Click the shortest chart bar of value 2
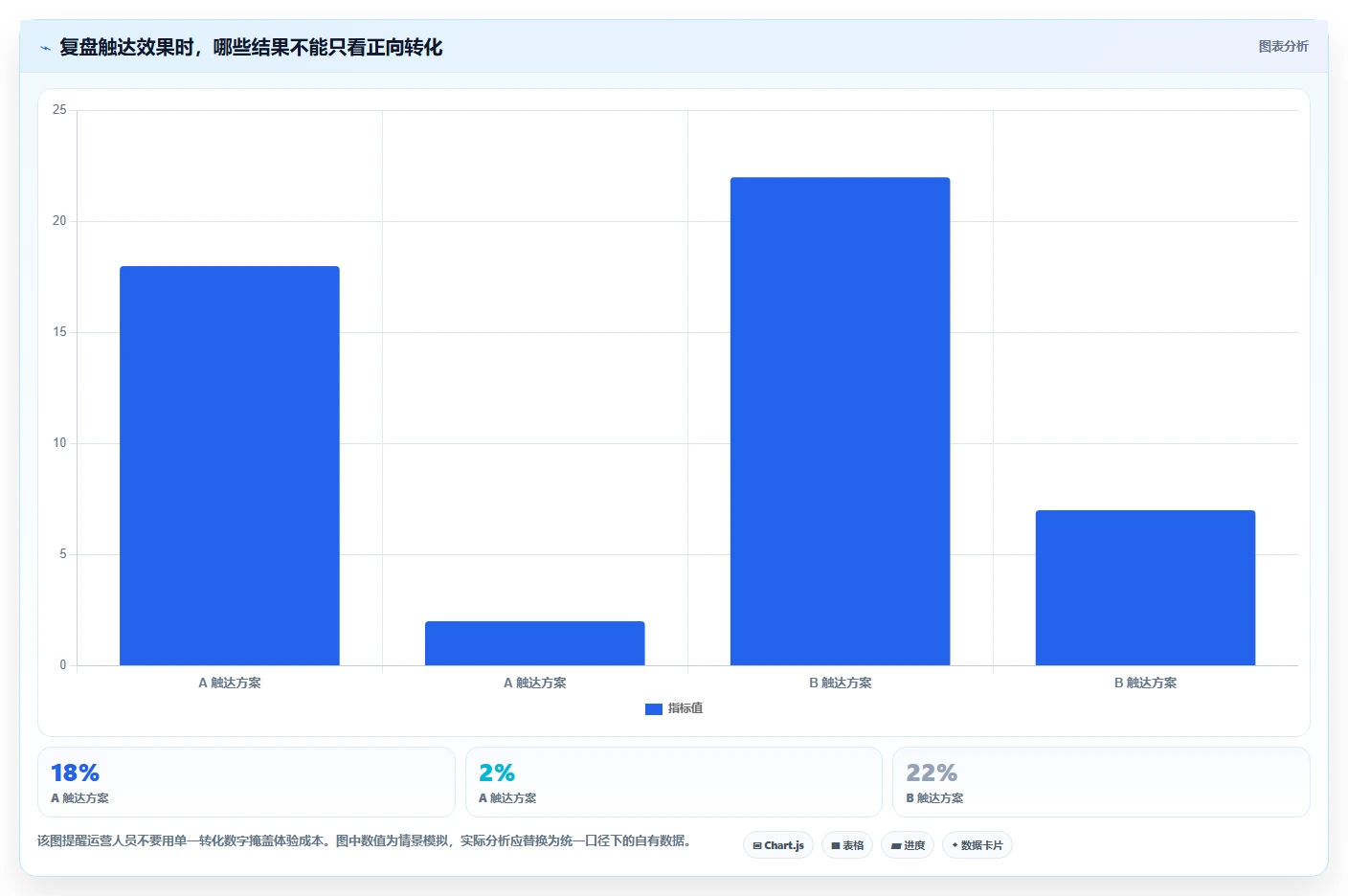This screenshot has width=1348, height=896. click(535, 643)
